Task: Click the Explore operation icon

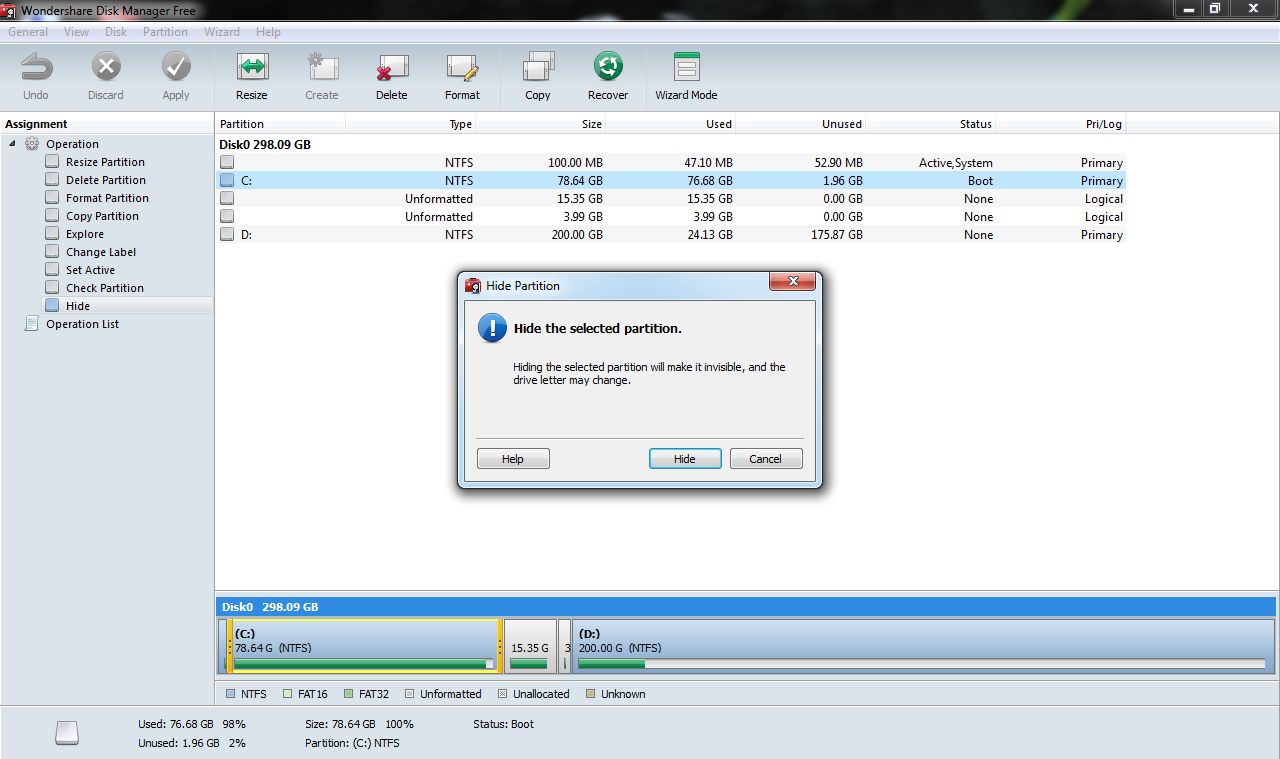Action: 52,234
